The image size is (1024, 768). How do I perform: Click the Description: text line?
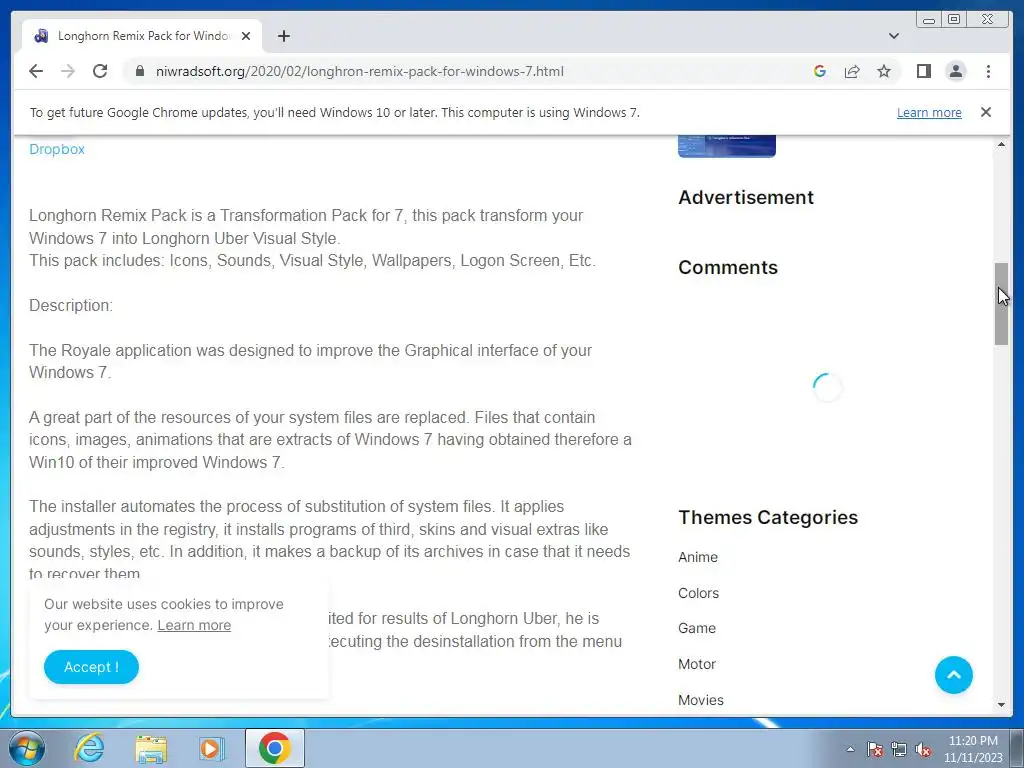coord(71,306)
